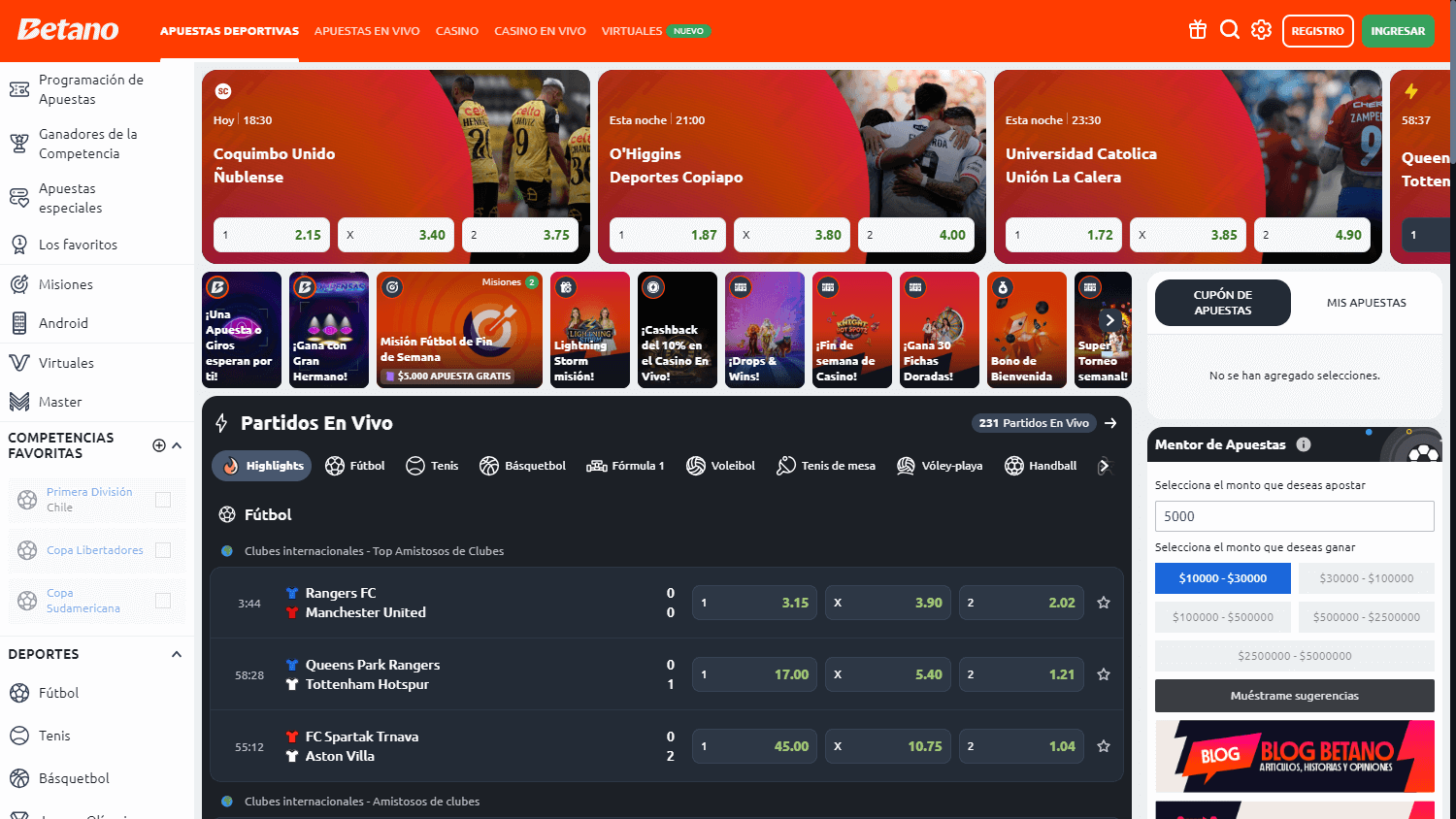
Task: Select win range $500000 - $2500000
Action: point(1367,617)
